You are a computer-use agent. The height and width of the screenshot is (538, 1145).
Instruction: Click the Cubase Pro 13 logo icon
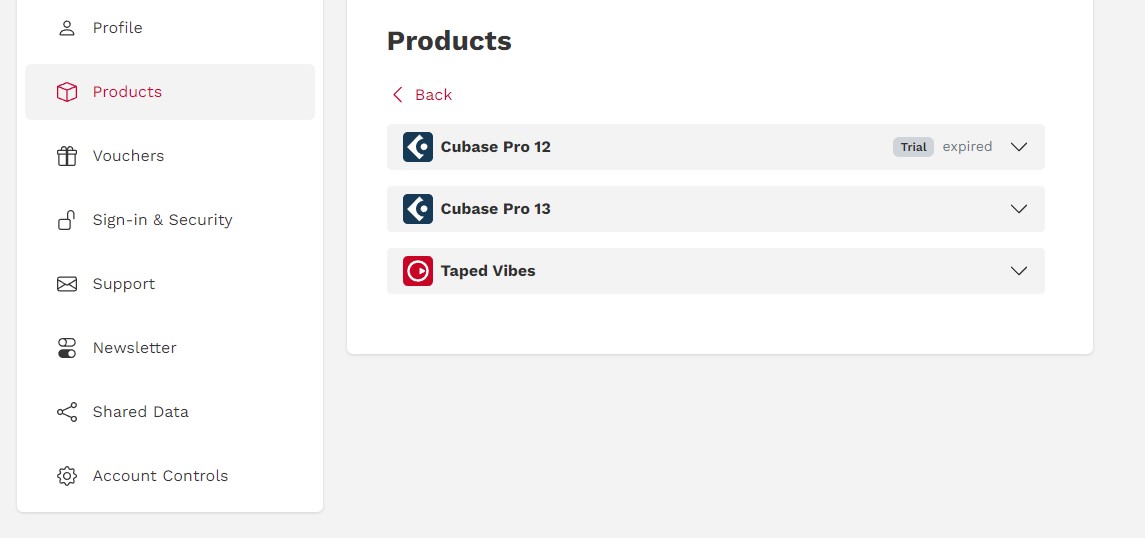[x=418, y=209]
